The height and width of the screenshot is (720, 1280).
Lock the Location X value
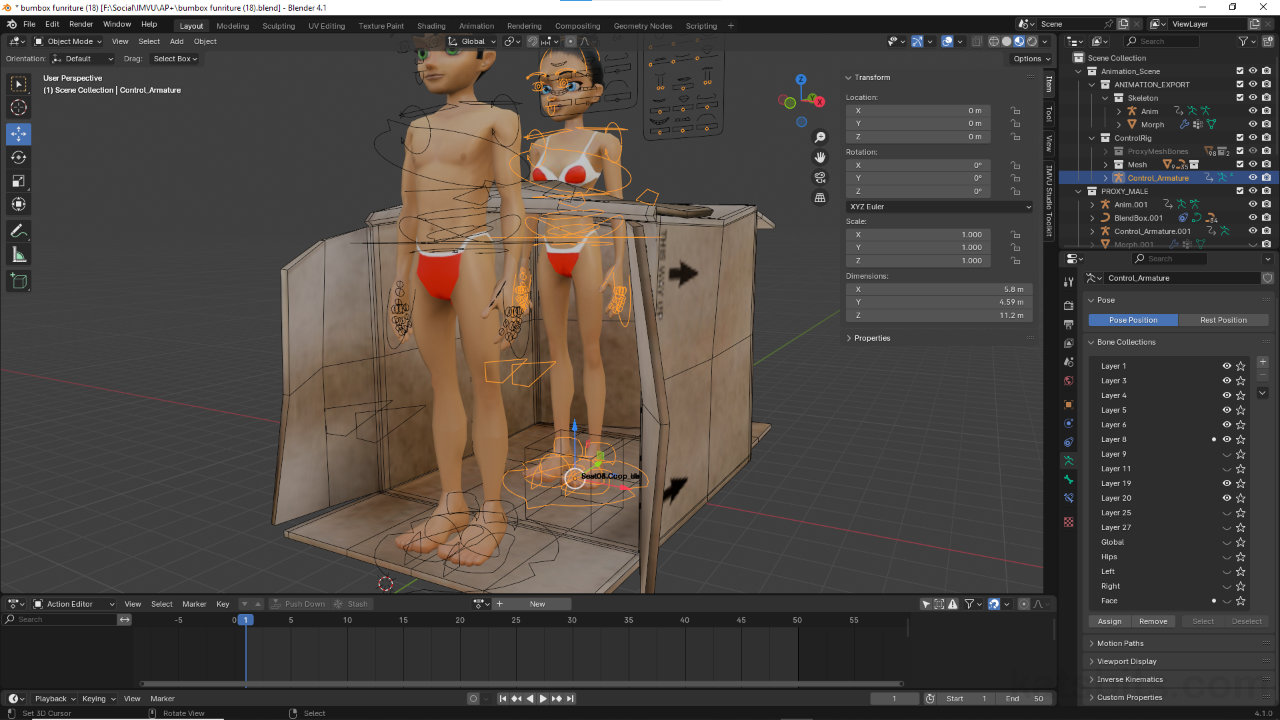coord(1015,110)
